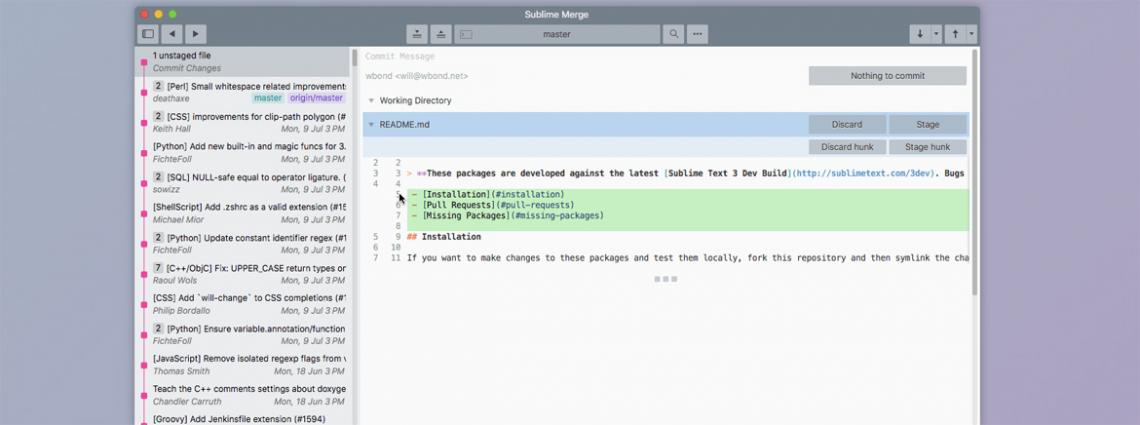Click the Discard hunk button

[847, 147]
